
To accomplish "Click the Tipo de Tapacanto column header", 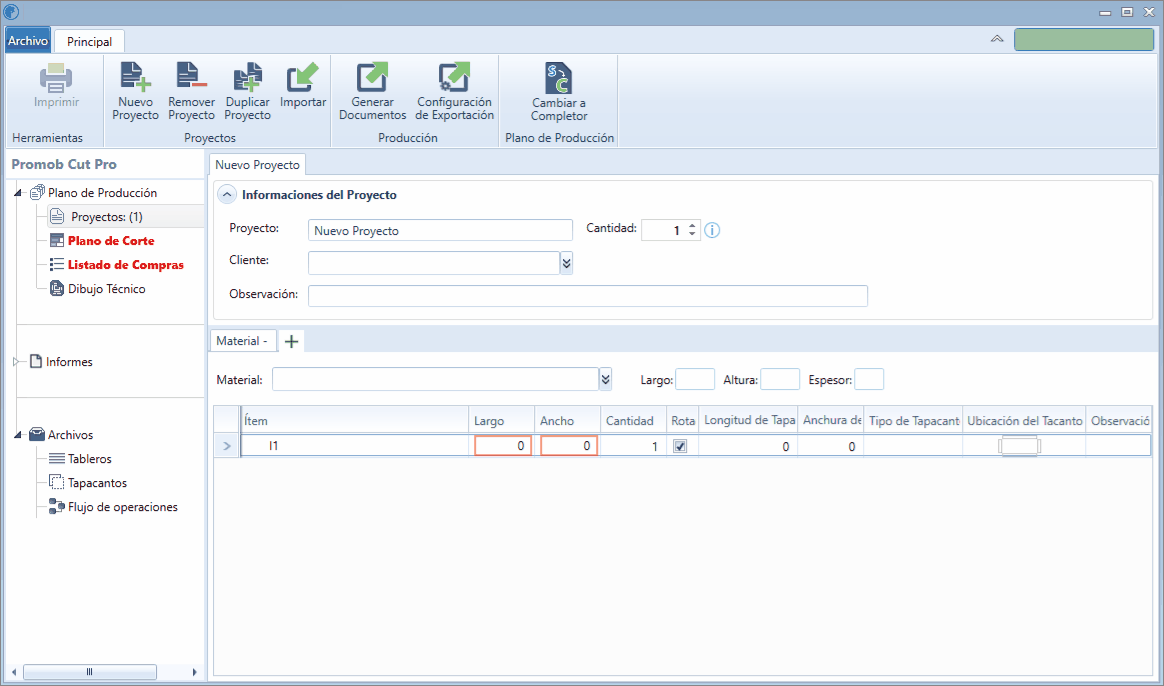I will pos(914,421).
